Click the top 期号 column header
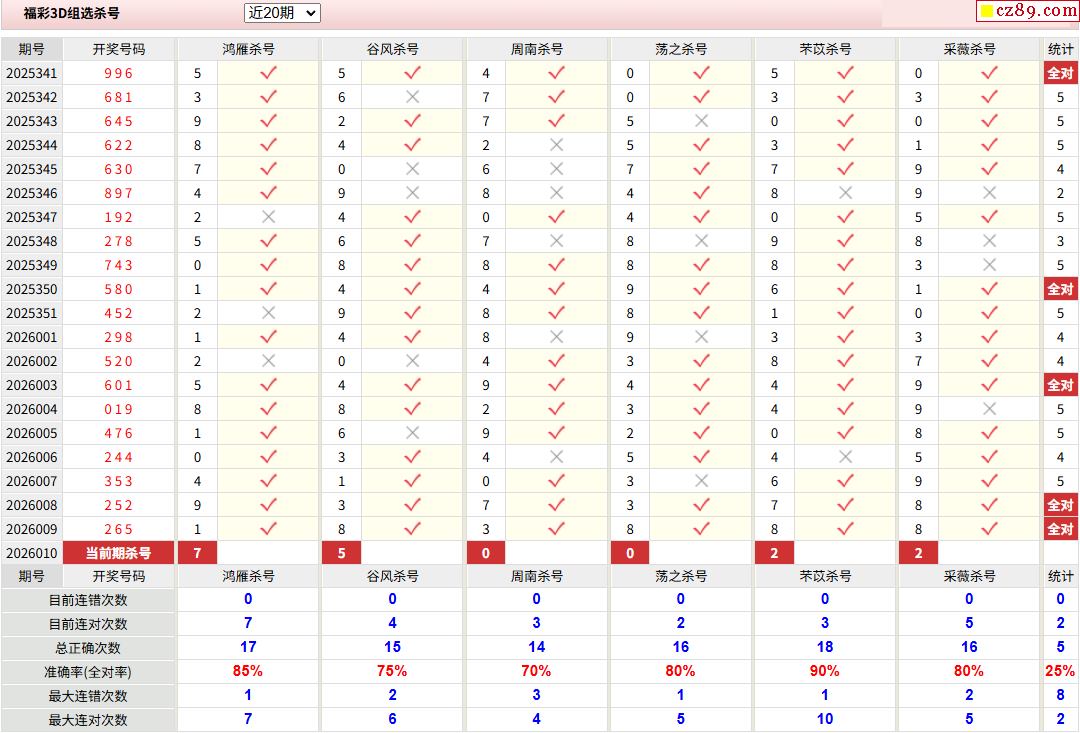The width and height of the screenshot is (1080, 733). click(31, 49)
